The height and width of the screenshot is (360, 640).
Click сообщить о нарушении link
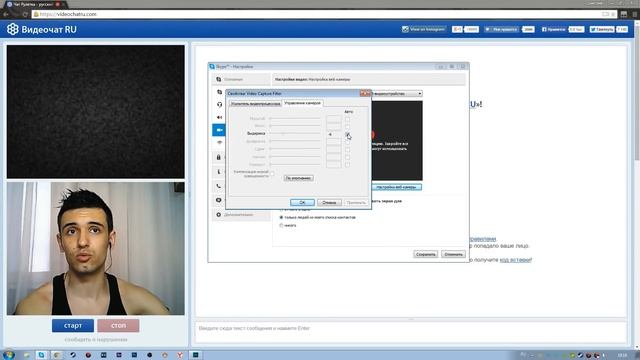pos(96,340)
